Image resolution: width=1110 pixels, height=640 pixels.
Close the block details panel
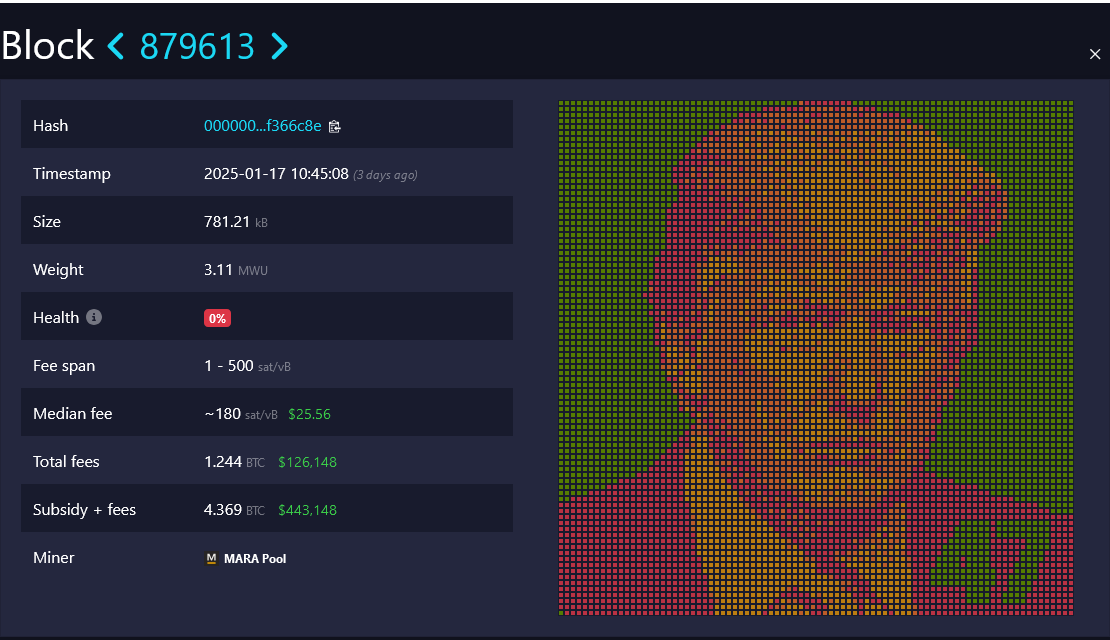[1094, 54]
